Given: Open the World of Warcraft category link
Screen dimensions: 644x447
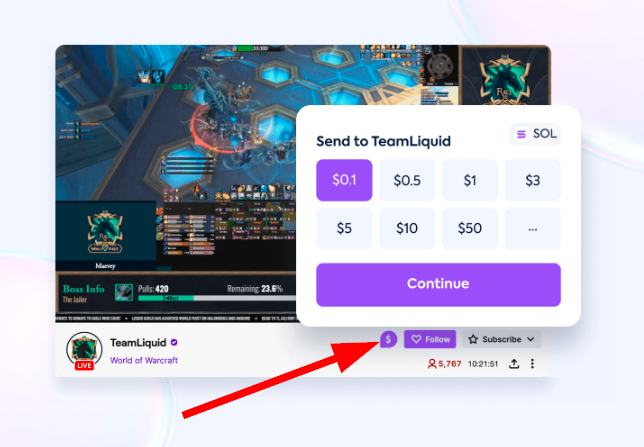Looking at the screenshot, I should coord(144,360).
